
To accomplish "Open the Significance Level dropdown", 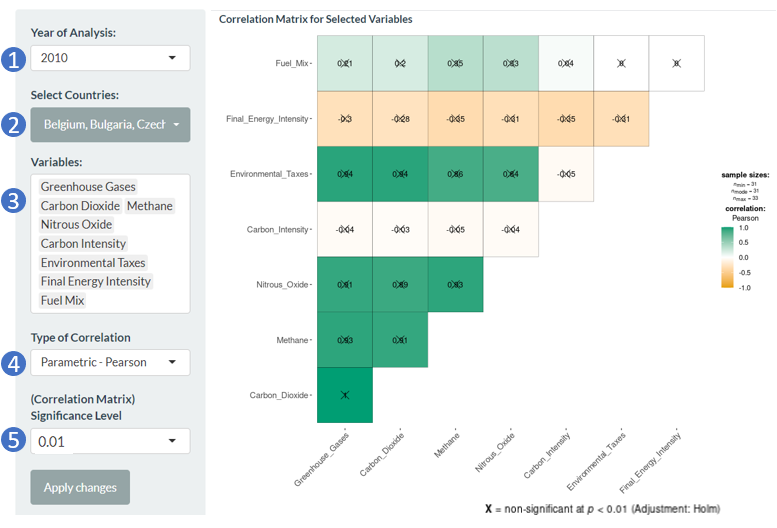I will point(110,441).
